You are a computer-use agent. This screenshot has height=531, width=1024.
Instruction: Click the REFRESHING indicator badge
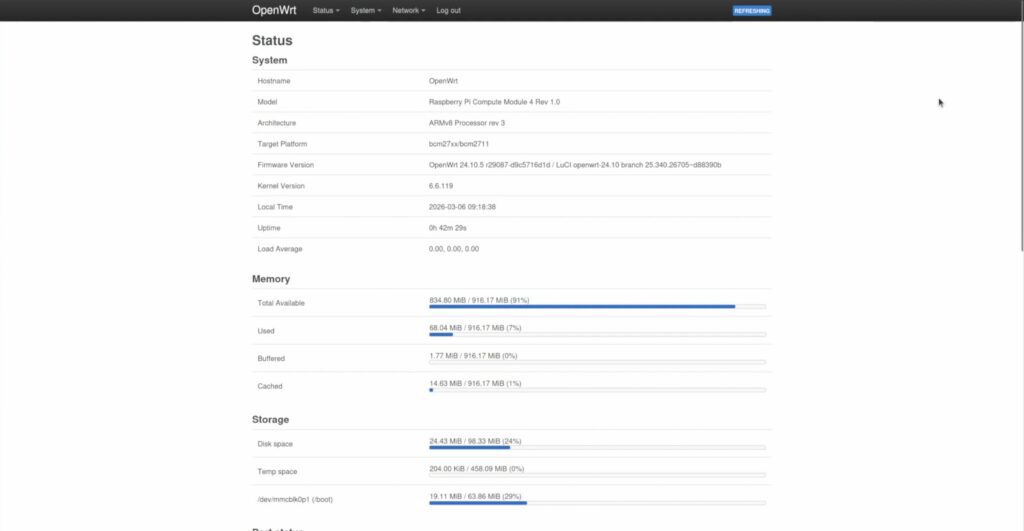(752, 10)
